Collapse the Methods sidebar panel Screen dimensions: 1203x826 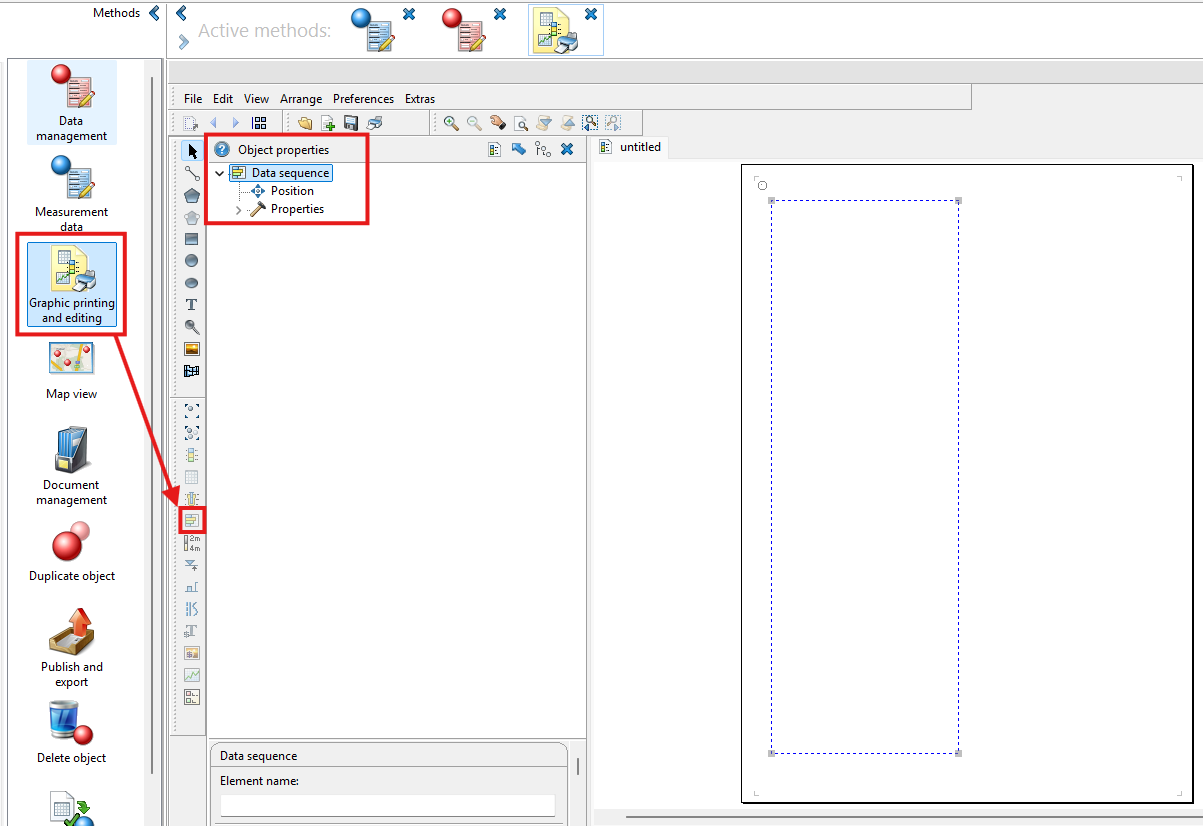[154, 13]
